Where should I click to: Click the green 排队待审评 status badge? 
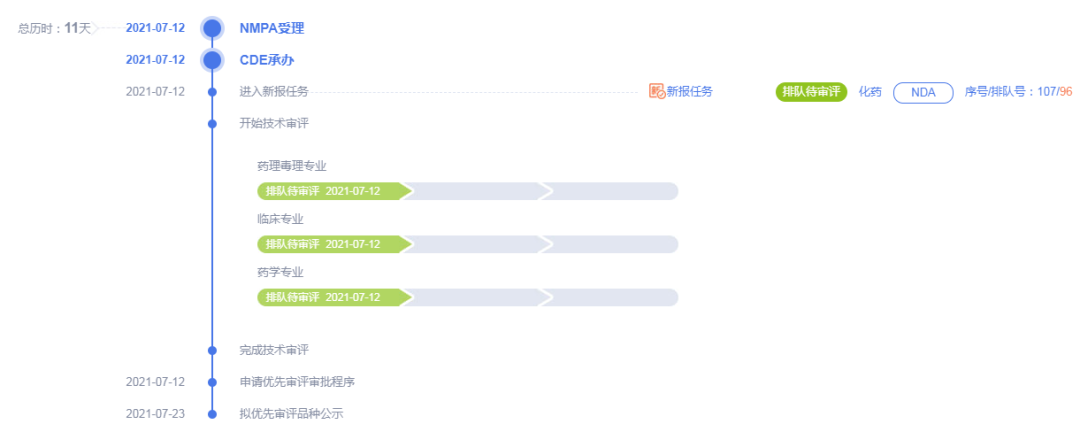pos(811,92)
